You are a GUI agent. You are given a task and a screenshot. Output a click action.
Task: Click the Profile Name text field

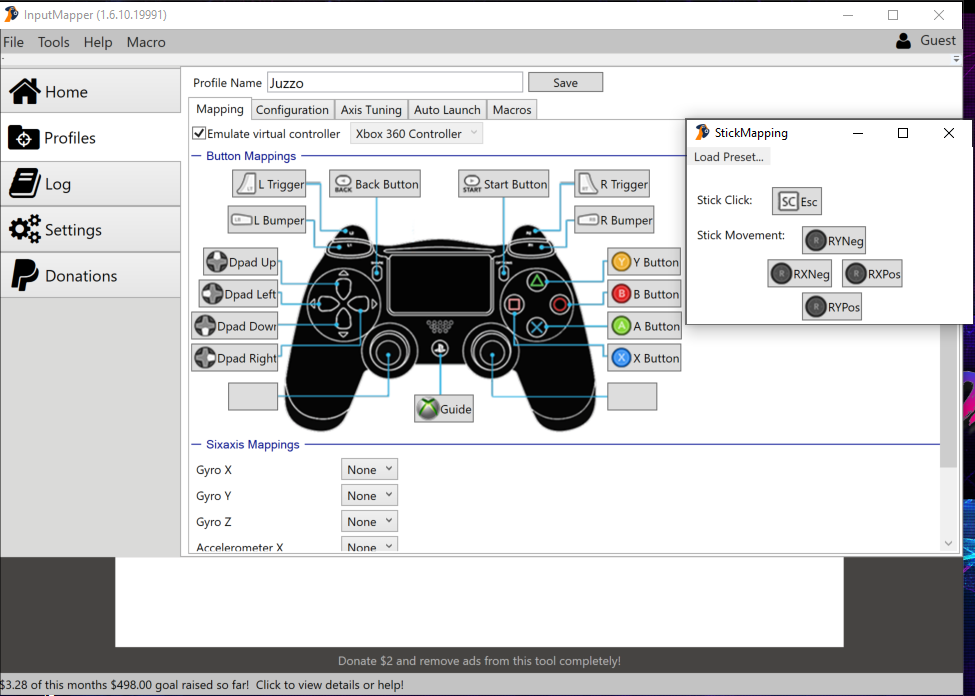[x=395, y=83]
